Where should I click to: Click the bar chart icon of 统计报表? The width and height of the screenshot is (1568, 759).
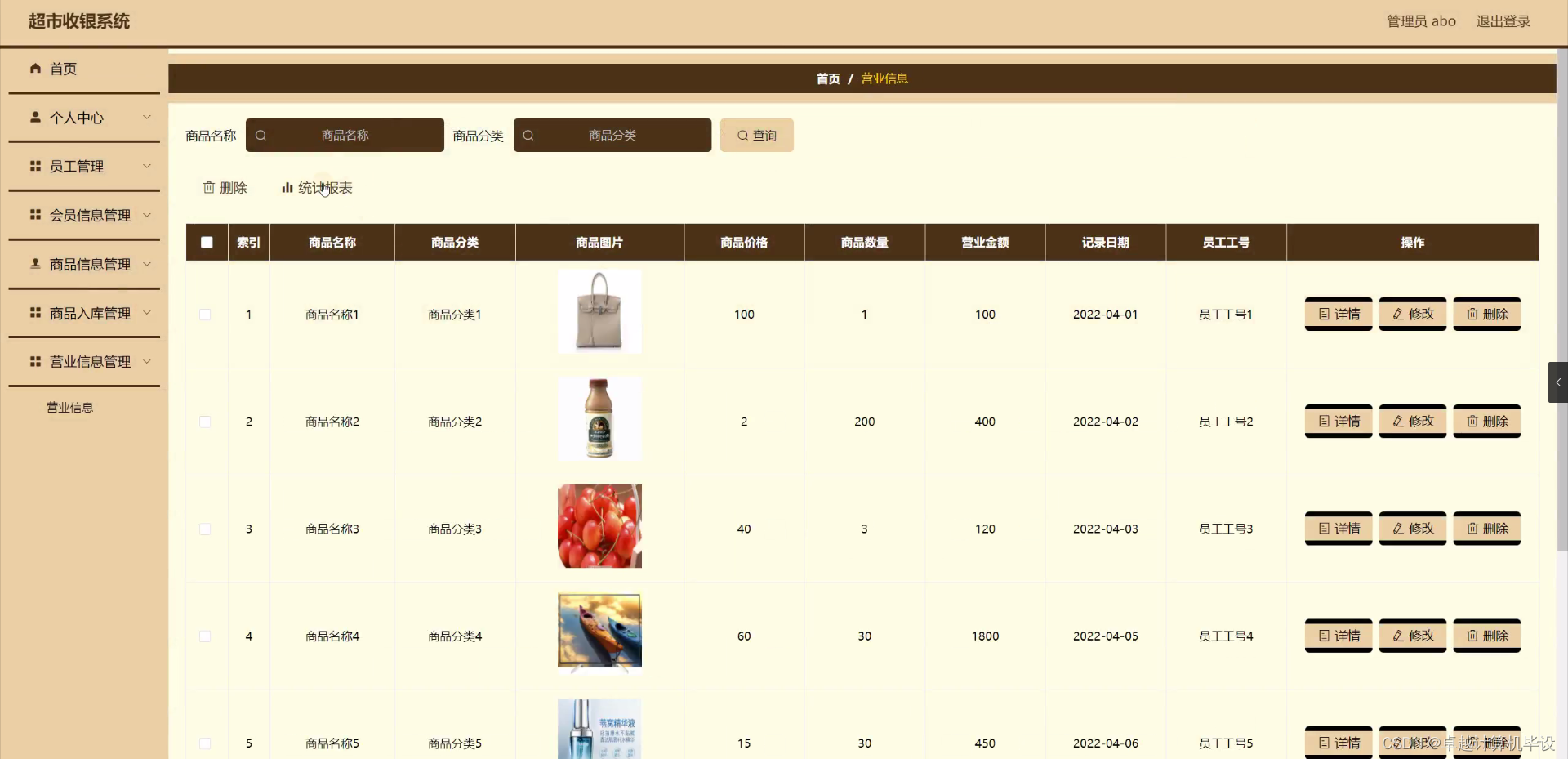point(287,188)
